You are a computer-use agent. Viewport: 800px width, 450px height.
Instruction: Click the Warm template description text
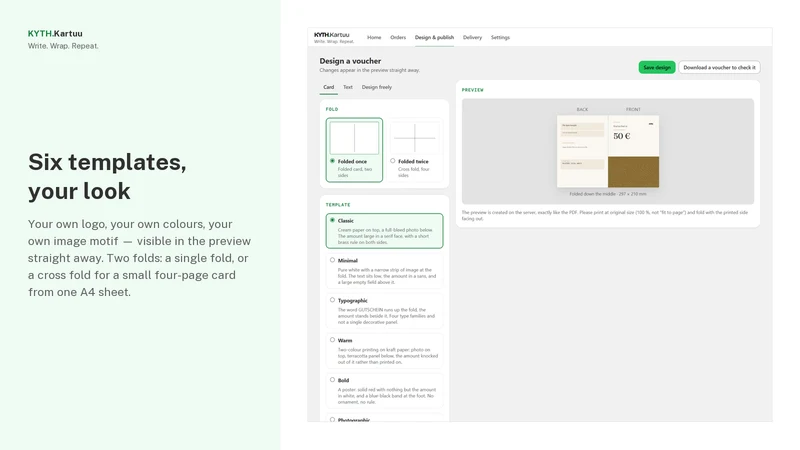(388, 356)
